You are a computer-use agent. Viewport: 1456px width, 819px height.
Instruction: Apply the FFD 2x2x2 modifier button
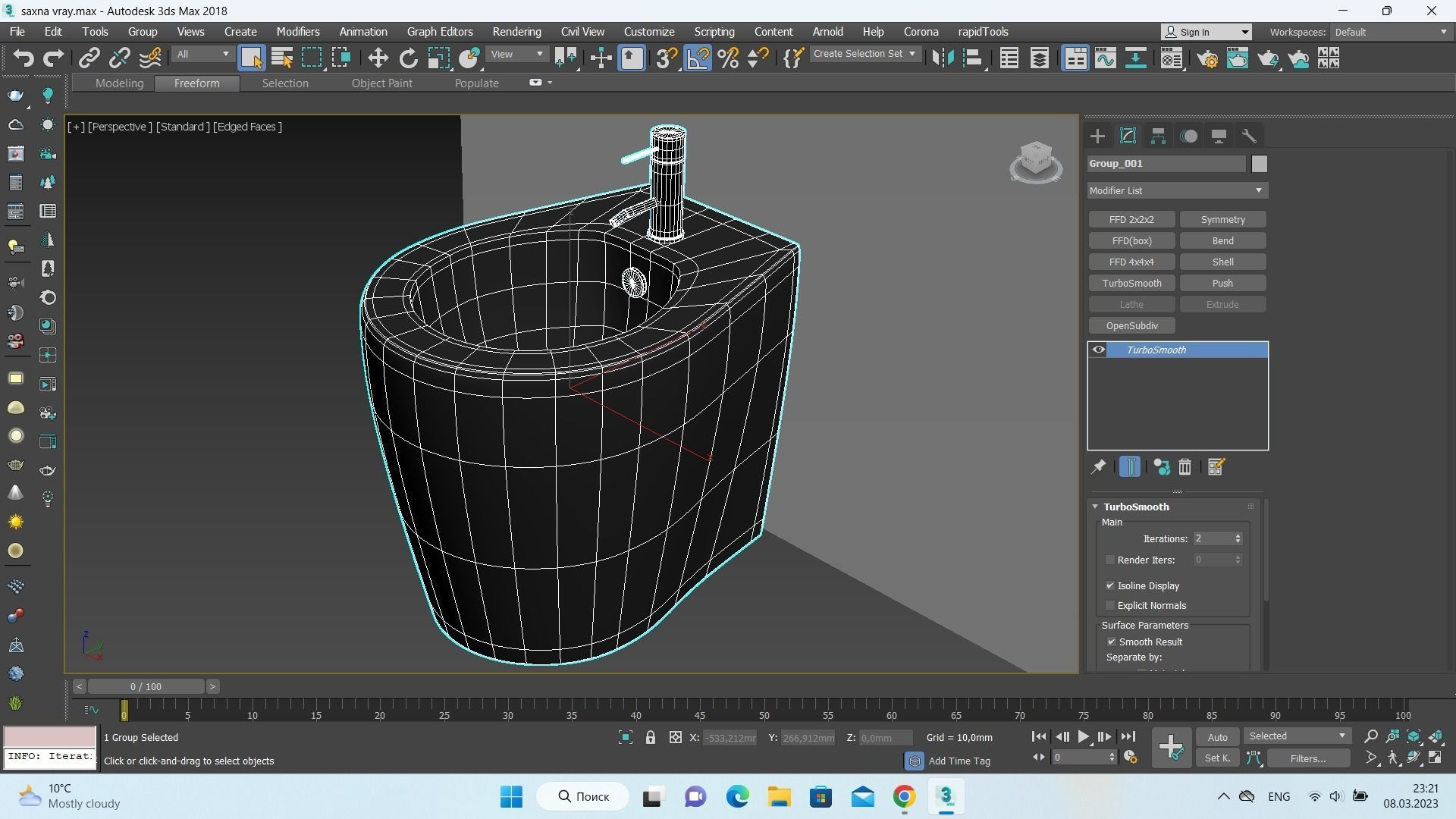[x=1131, y=220]
